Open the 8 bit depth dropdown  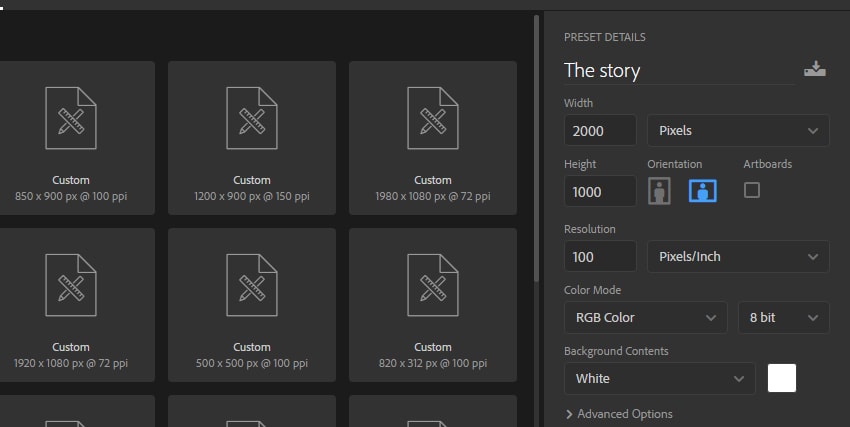pyautogui.click(x=783, y=317)
